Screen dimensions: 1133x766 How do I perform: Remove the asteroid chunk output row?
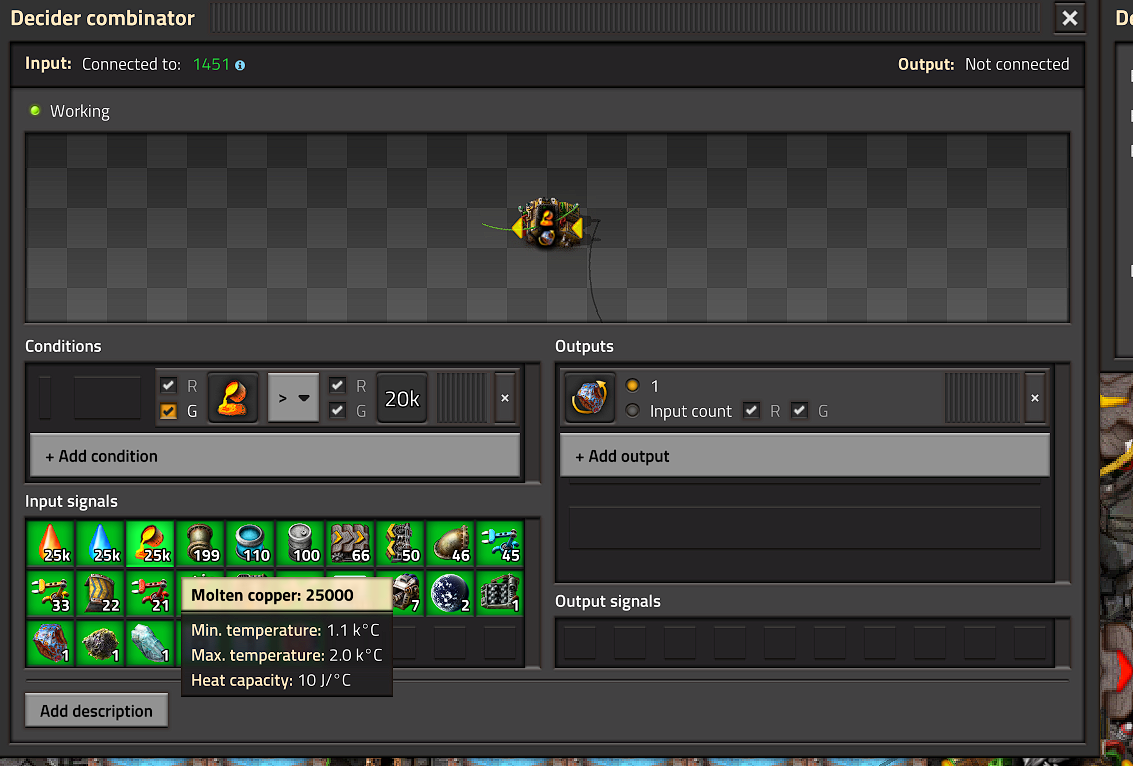(x=1035, y=397)
